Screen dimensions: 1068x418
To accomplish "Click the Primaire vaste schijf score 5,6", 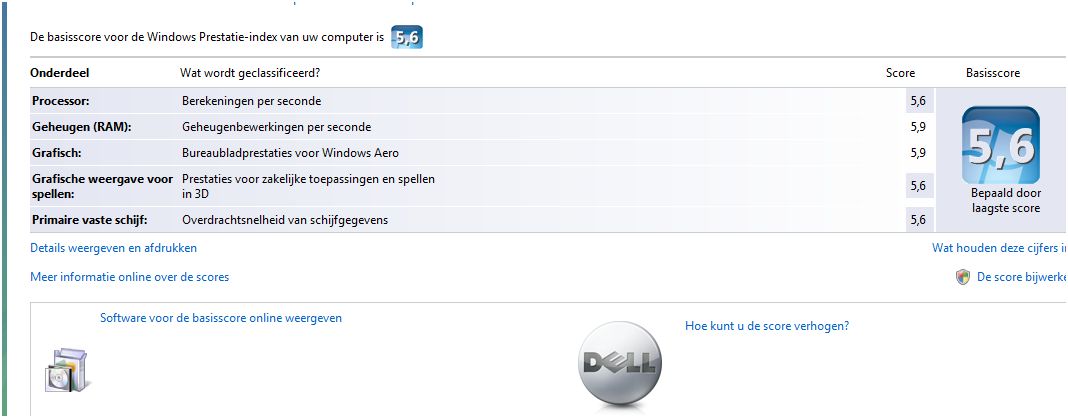I will (x=918, y=220).
